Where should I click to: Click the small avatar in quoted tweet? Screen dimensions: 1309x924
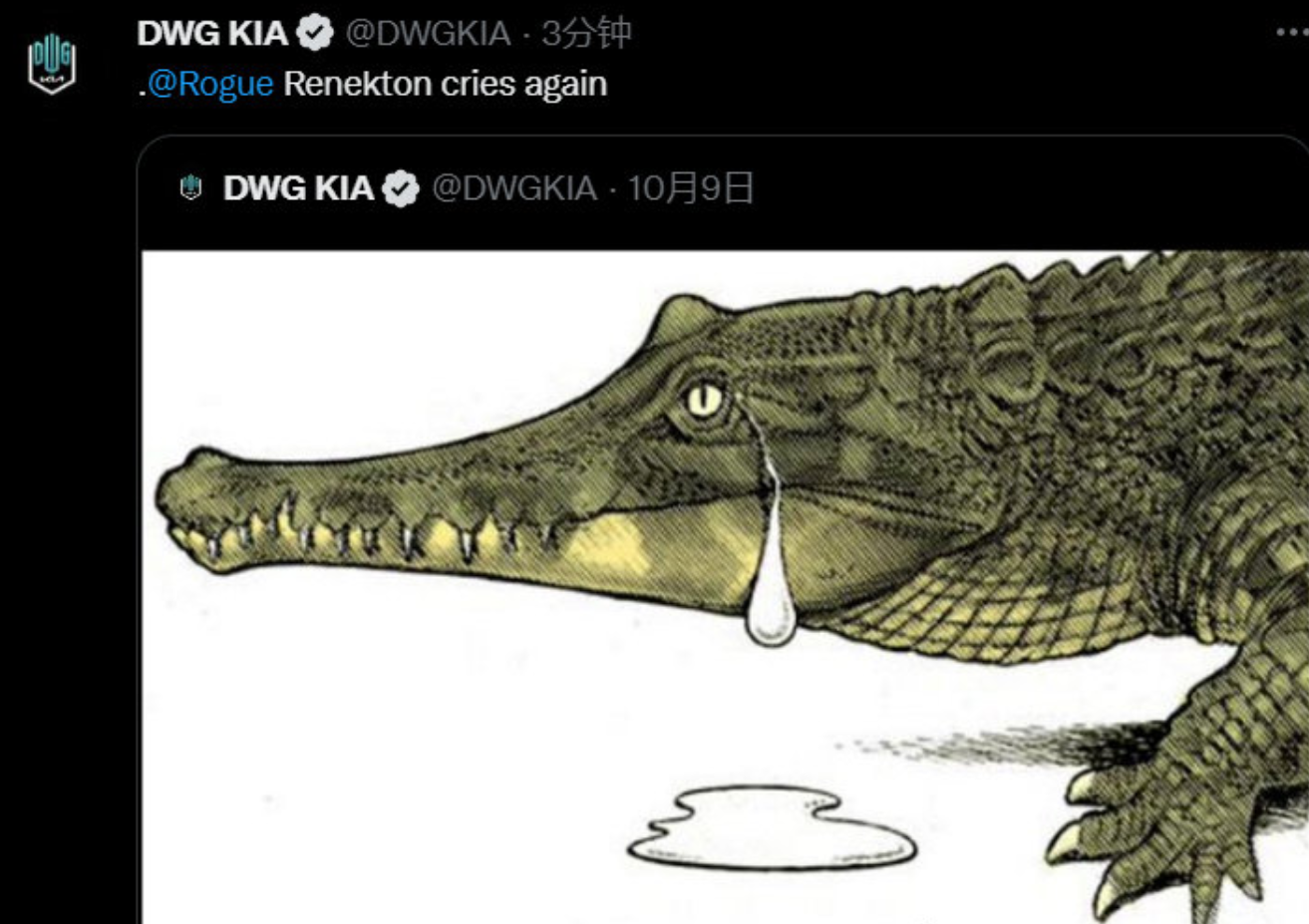pyautogui.click(x=191, y=187)
